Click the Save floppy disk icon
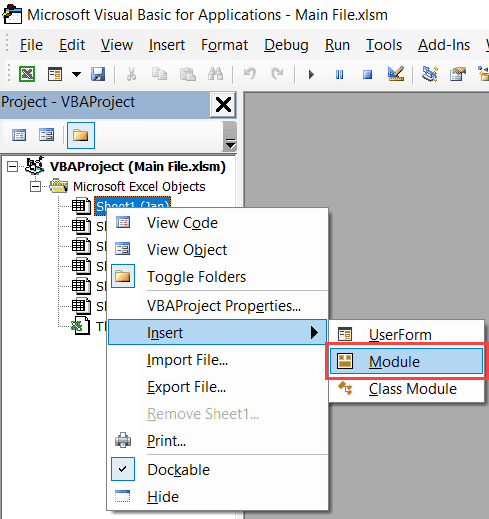Viewport: 489px width, 519px height. click(x=98, y=74)
